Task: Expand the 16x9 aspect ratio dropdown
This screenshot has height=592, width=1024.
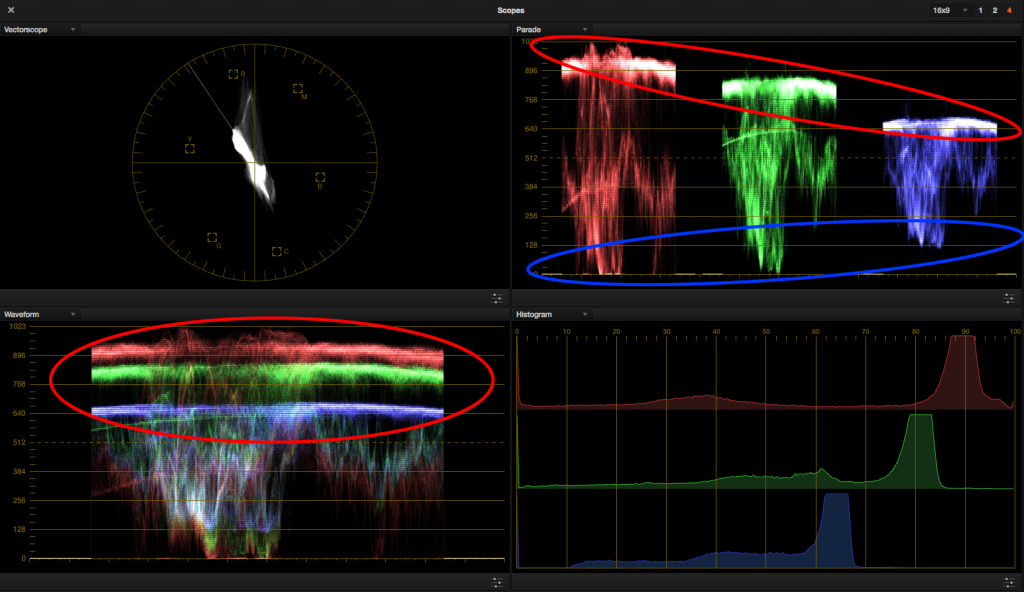Action: [950, 10]
